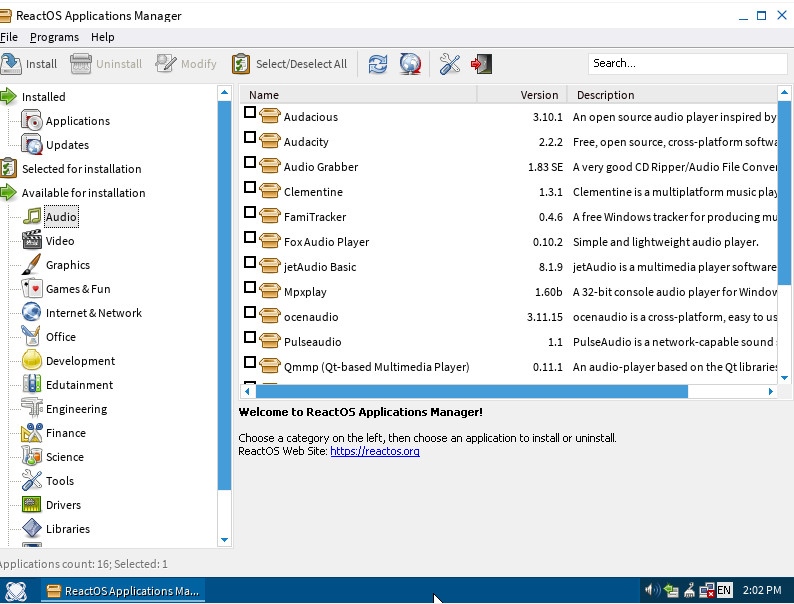
Task: Click the category panel scroll-down arrow
Action: click(224, 540)
